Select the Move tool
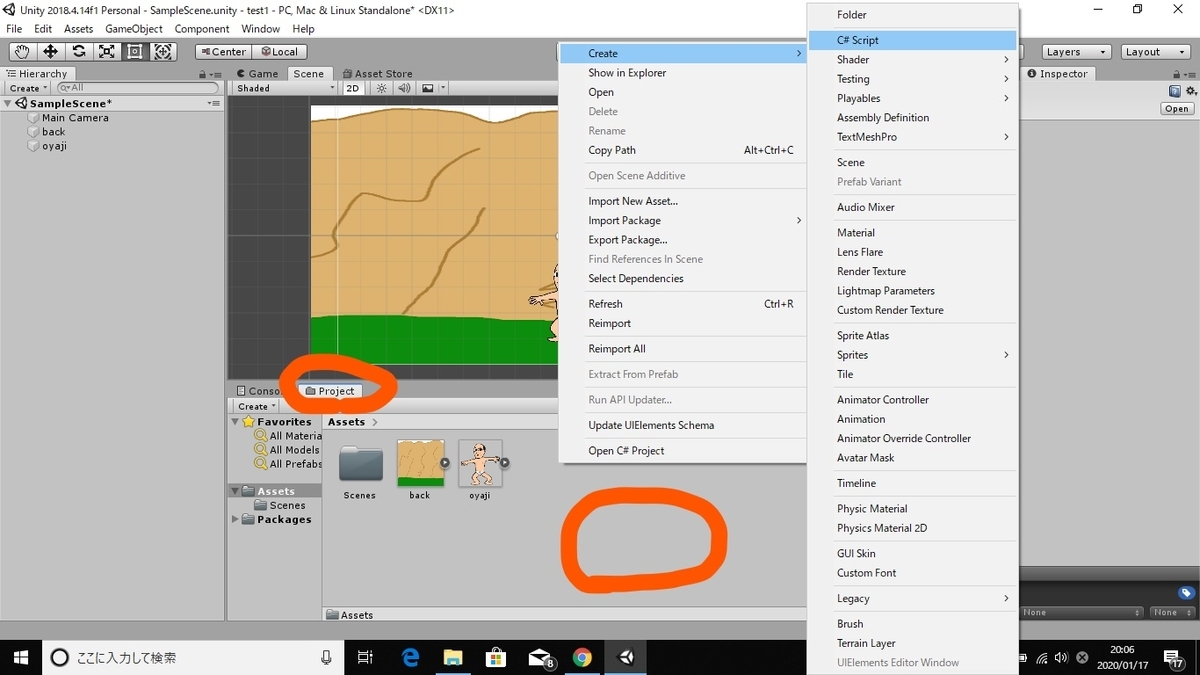 click(x=50, y=52)
